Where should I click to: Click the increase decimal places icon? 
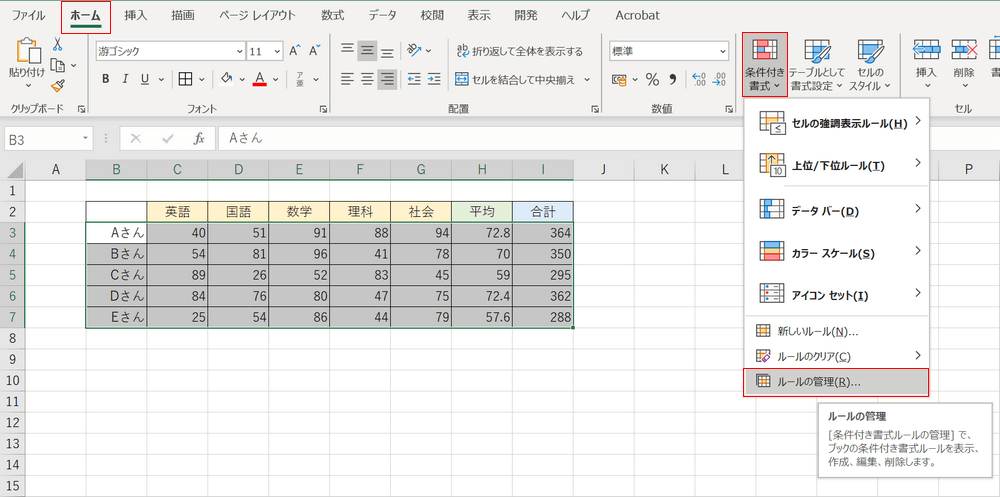tap(698, 79)
